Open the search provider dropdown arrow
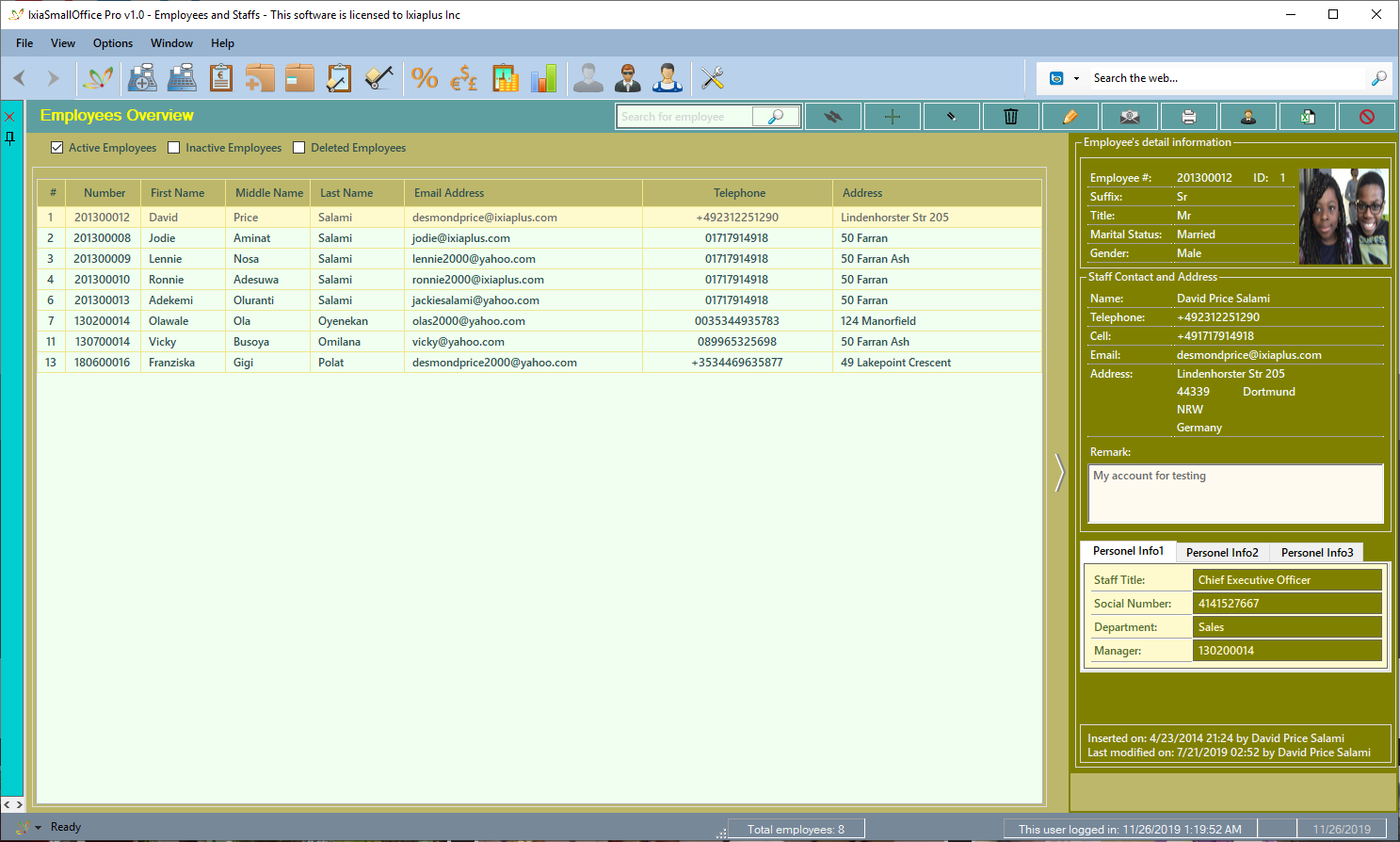 tap(1077, 79)
